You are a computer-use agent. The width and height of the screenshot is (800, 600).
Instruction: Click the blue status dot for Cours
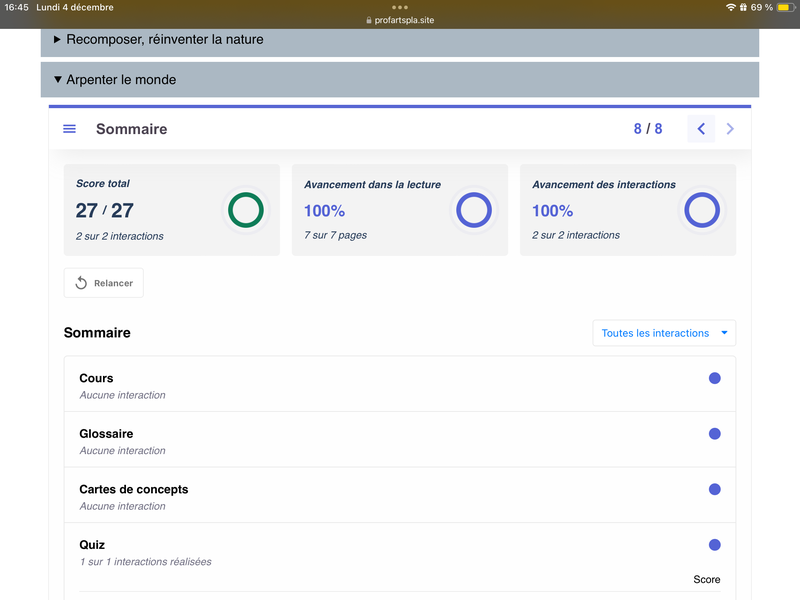714,378
